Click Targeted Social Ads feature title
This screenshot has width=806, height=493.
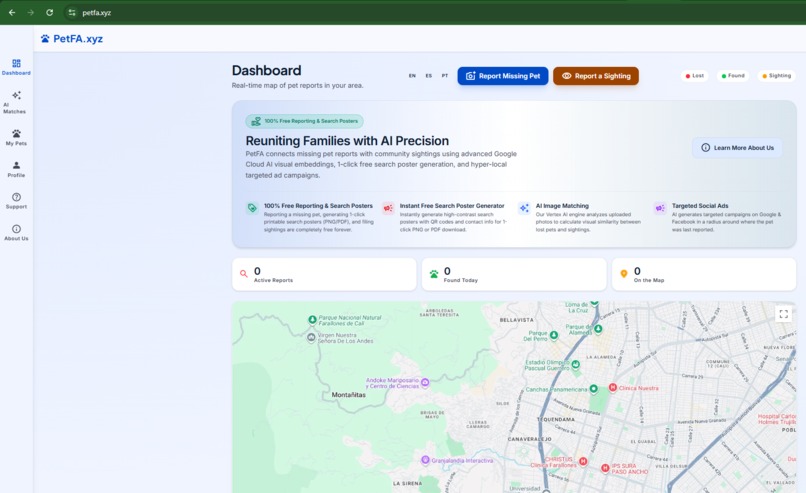(x=700, y=206)
